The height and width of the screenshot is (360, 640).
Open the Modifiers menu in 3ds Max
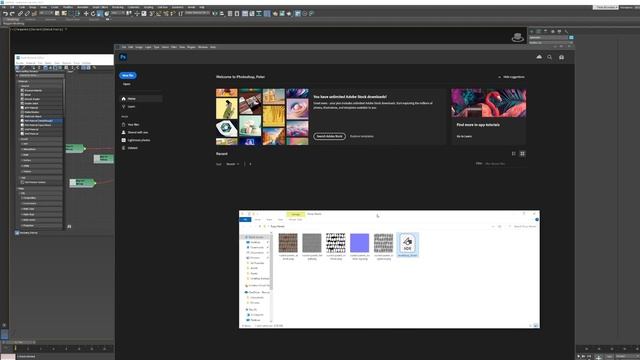pos(68,7)
